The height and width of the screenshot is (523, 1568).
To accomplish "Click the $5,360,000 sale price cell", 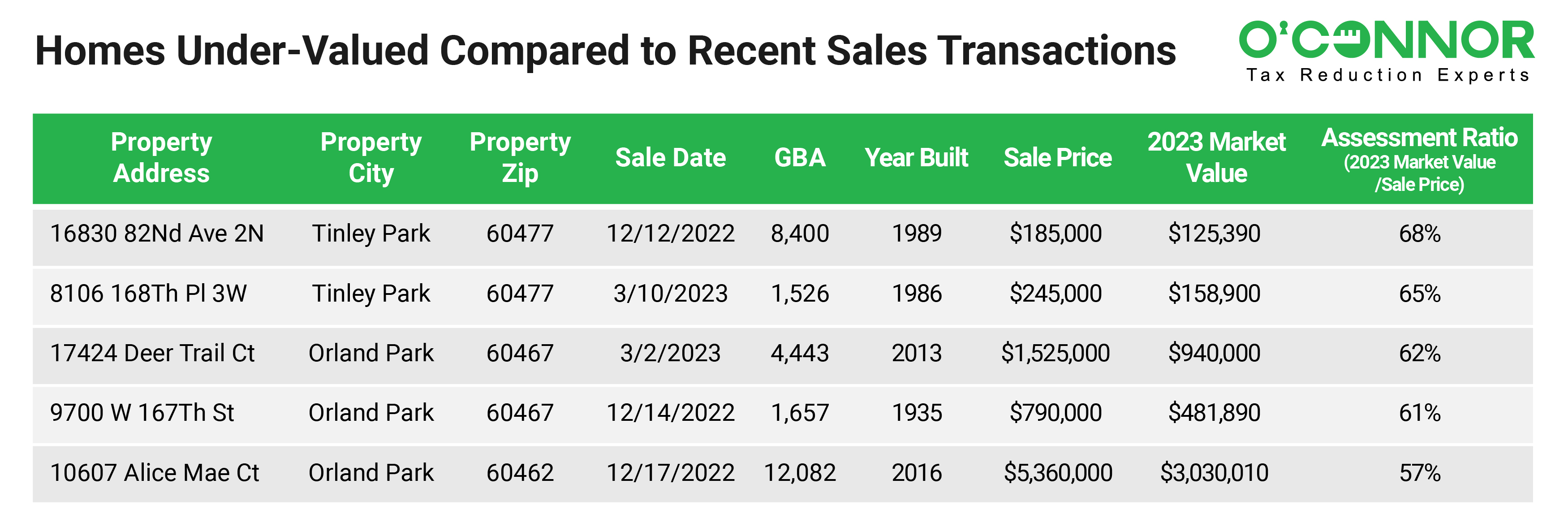I will [x=1058, y=473].
